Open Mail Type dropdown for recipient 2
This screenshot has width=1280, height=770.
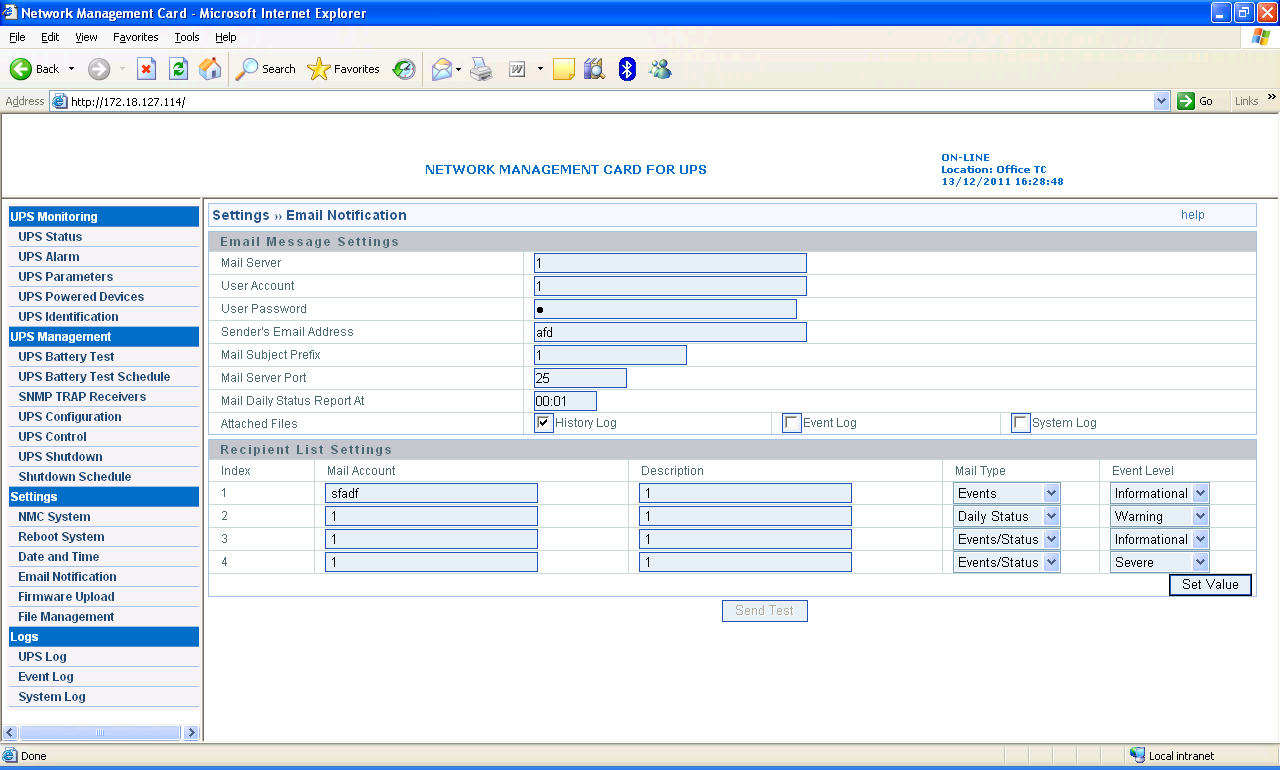[x=1051, y=516]
